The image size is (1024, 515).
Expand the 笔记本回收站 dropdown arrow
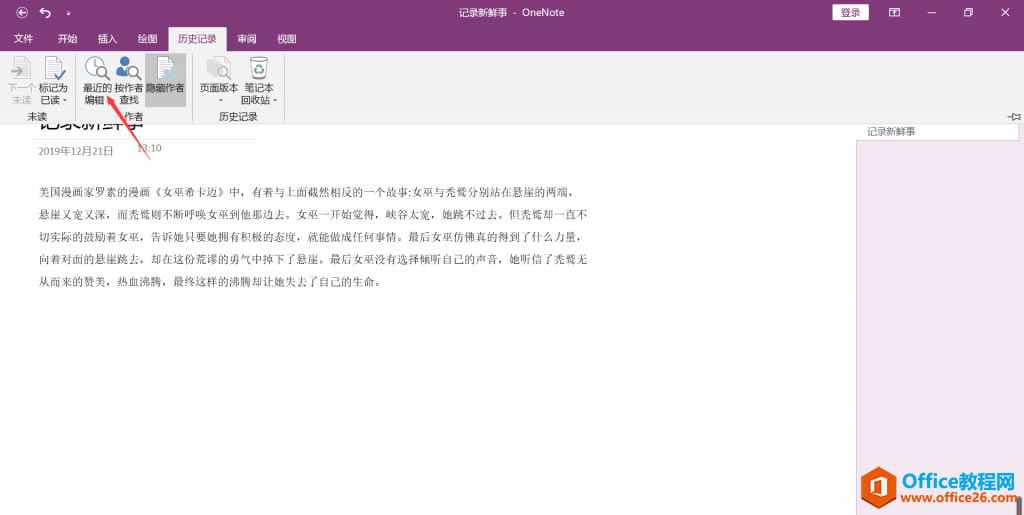tap(275, 100)
